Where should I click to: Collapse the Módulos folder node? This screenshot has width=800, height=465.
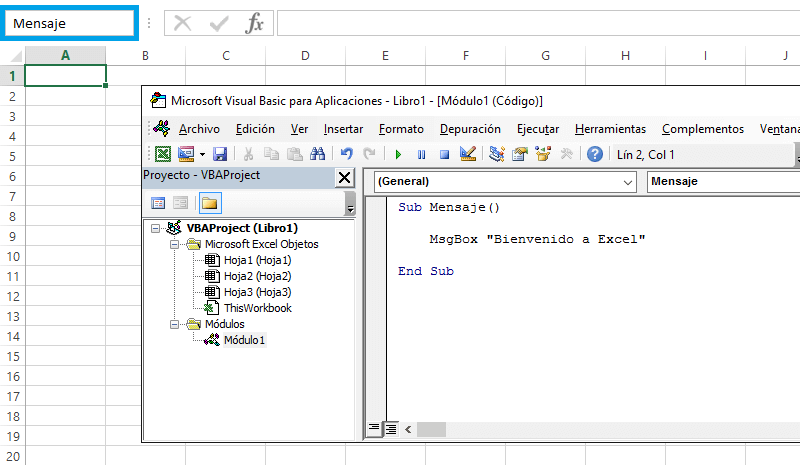pos(174,324)
